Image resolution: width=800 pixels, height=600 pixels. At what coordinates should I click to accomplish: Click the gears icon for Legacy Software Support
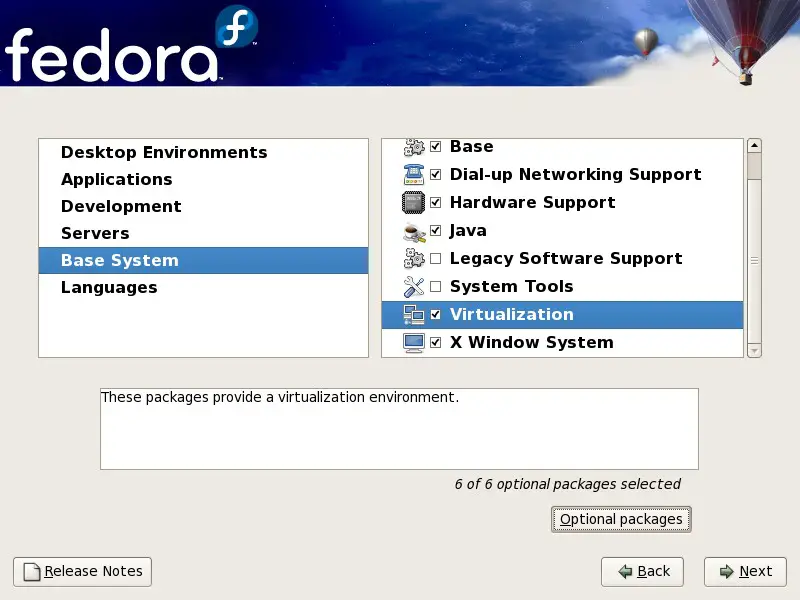click(x=414, y=258)
